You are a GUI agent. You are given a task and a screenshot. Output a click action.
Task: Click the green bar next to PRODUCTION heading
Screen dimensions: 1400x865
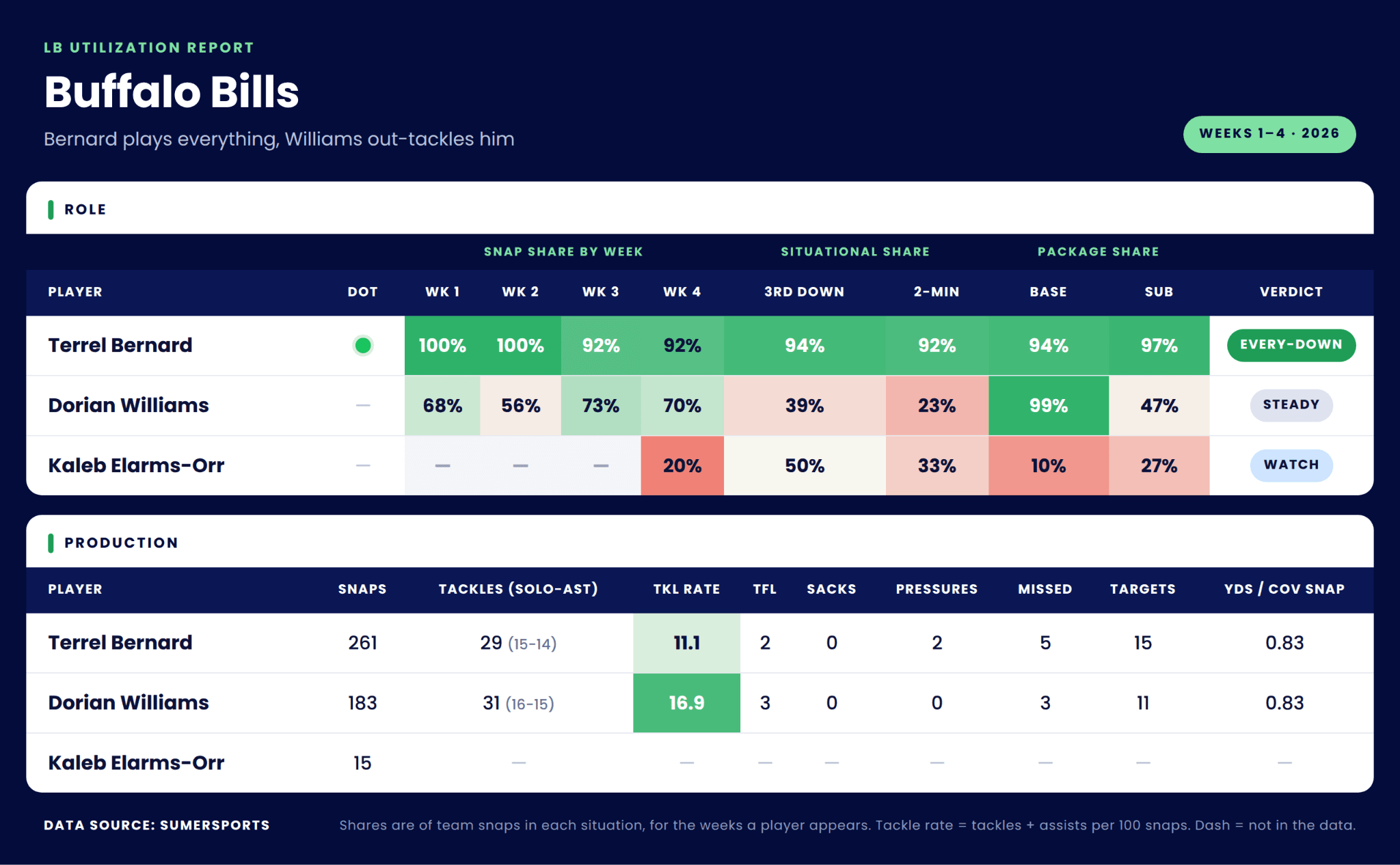[51, 543]
